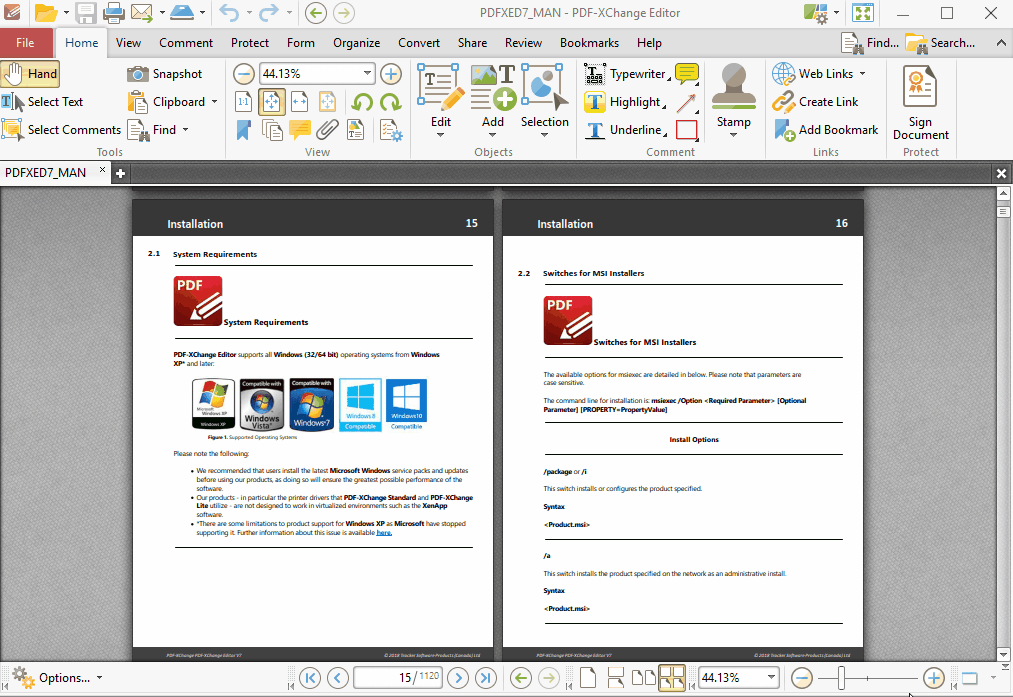Click the page number input field

coord(399,678)
